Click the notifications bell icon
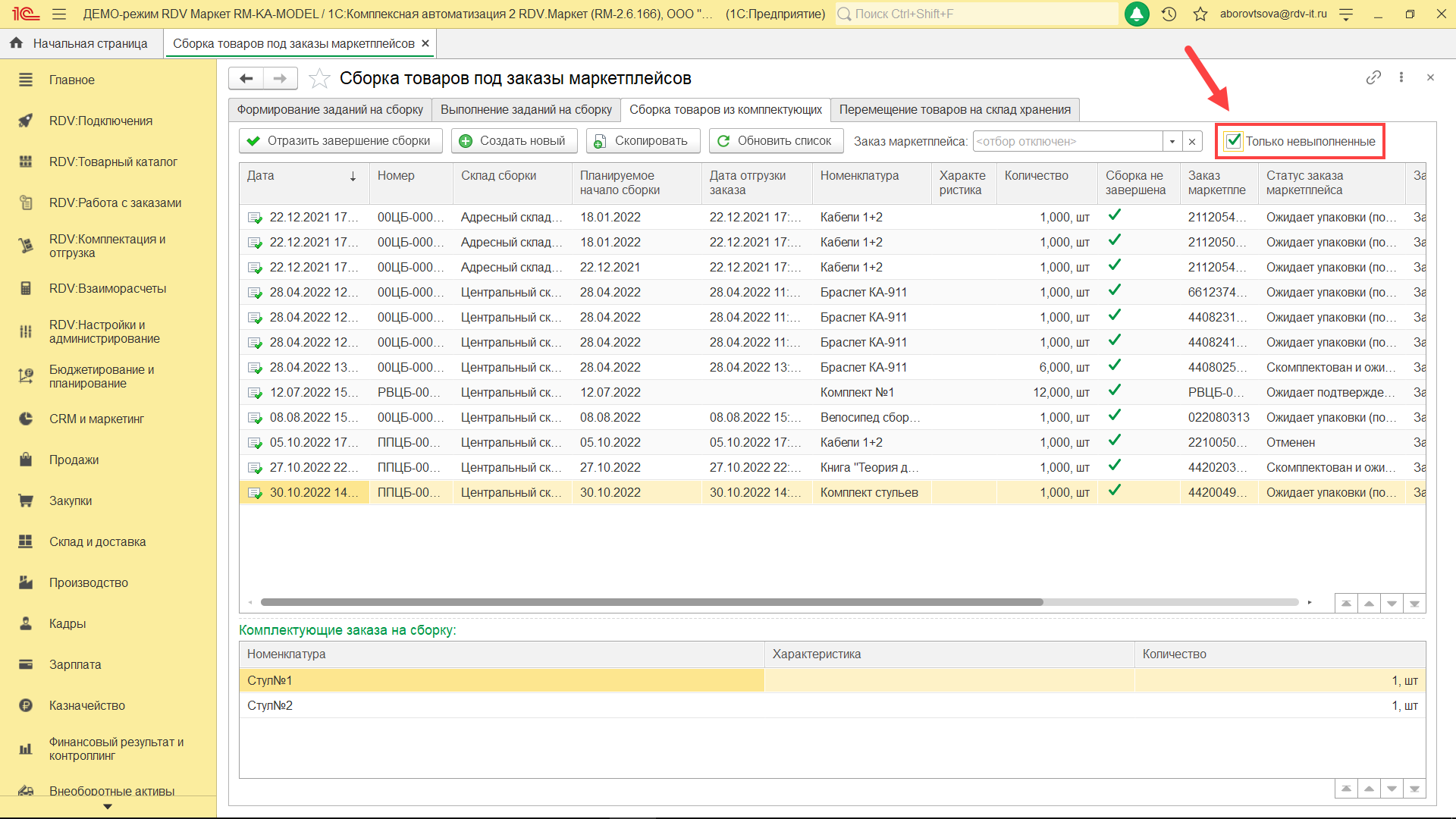The width and height of the screenshot is (1456, 819). [x=1137, y=14]
